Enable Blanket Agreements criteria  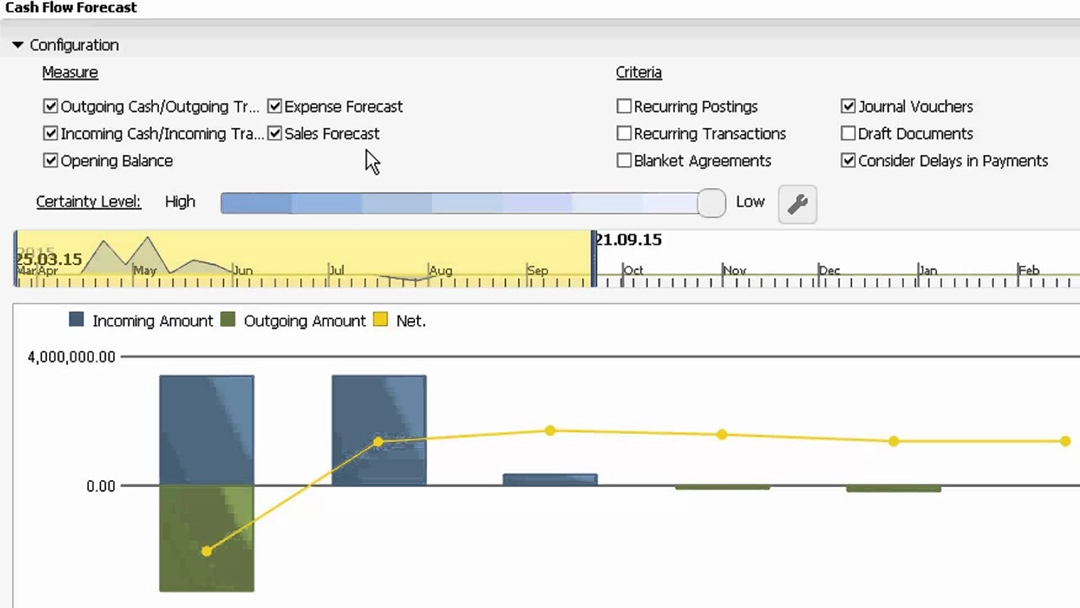click(x=624, y=160)
